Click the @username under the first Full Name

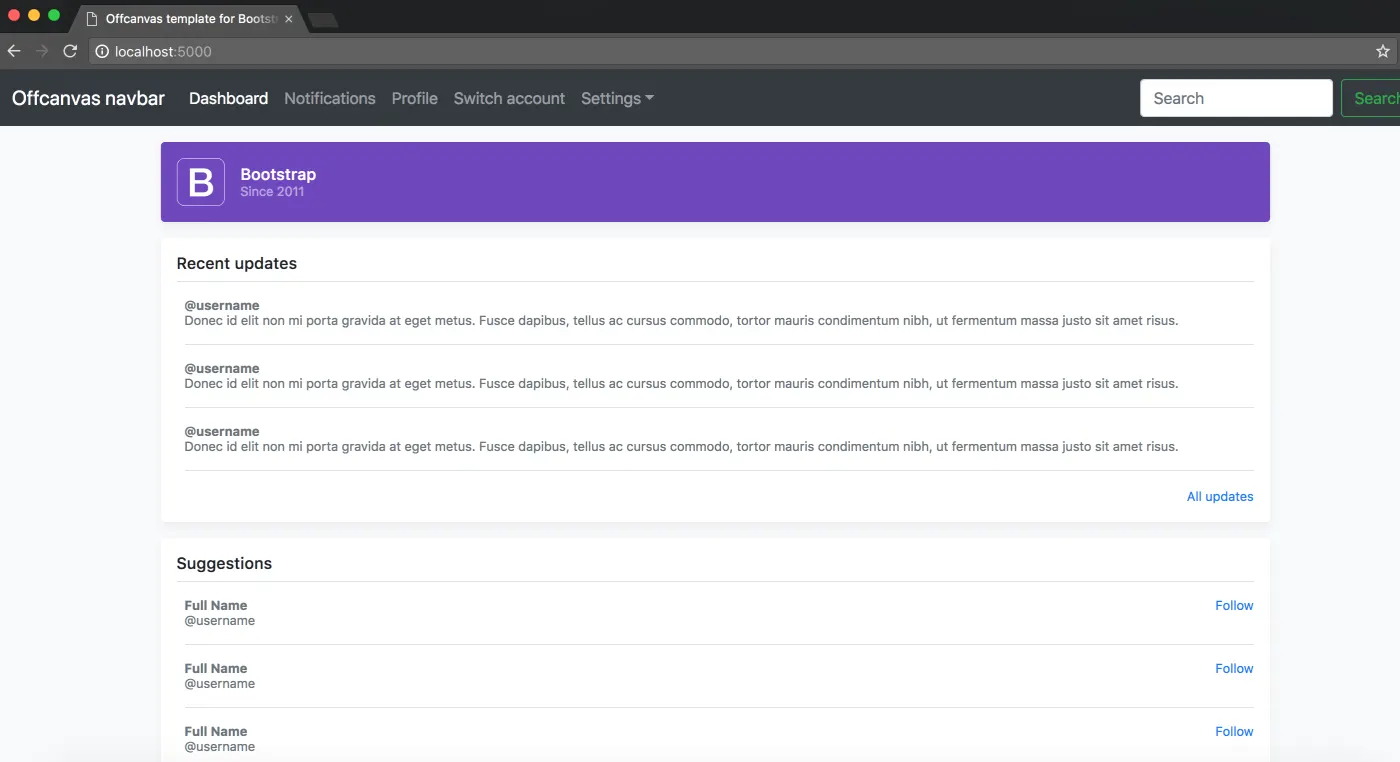(220, 621)
